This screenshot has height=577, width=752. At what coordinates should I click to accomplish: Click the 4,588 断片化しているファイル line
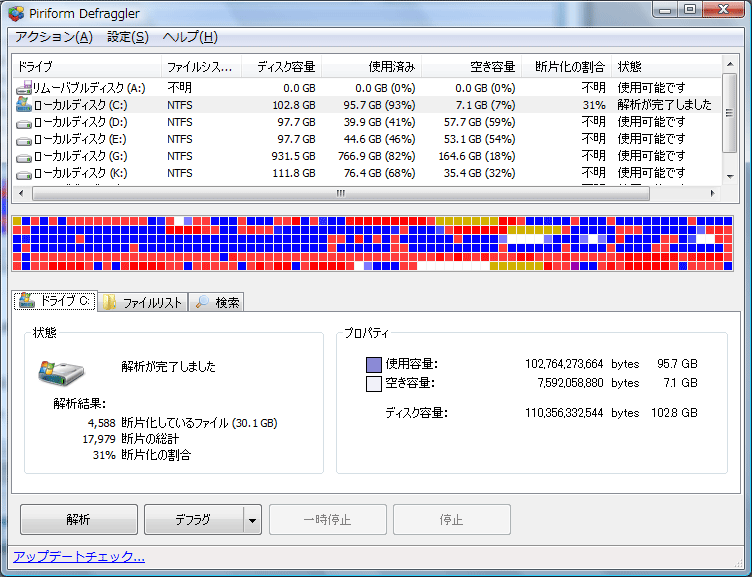[182, 423]
